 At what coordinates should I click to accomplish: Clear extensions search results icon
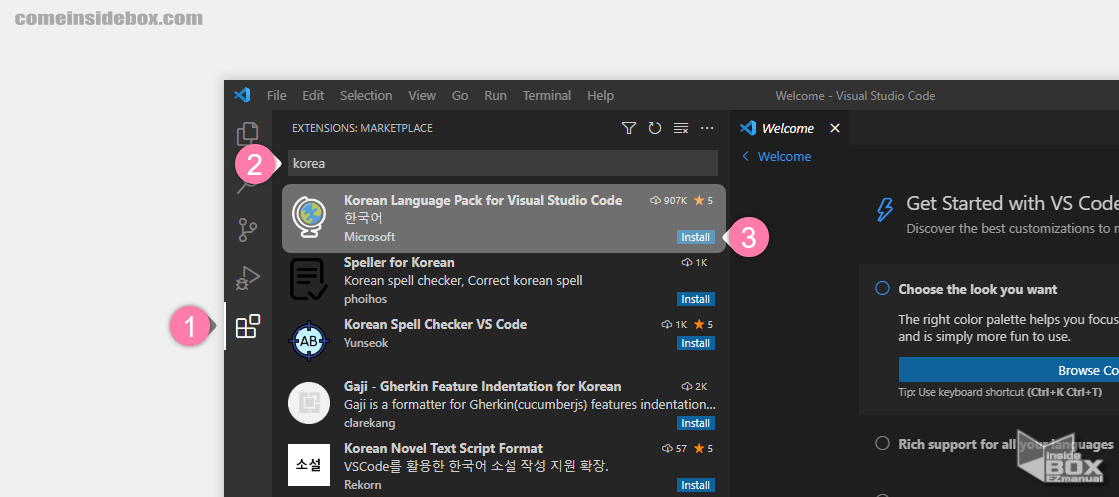point(681,129)
